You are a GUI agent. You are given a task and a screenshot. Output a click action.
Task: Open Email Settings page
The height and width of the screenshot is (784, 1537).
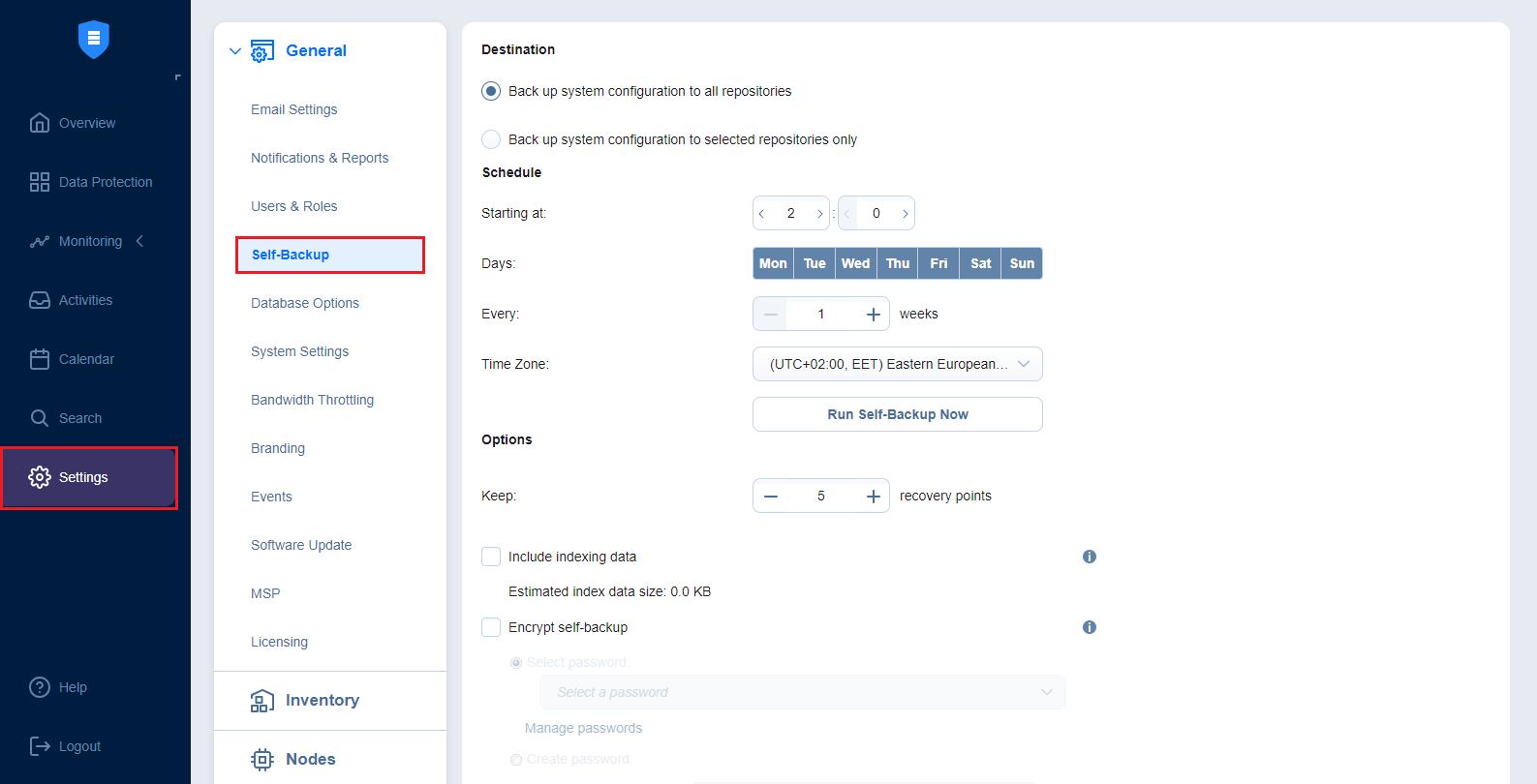(293, 109)
